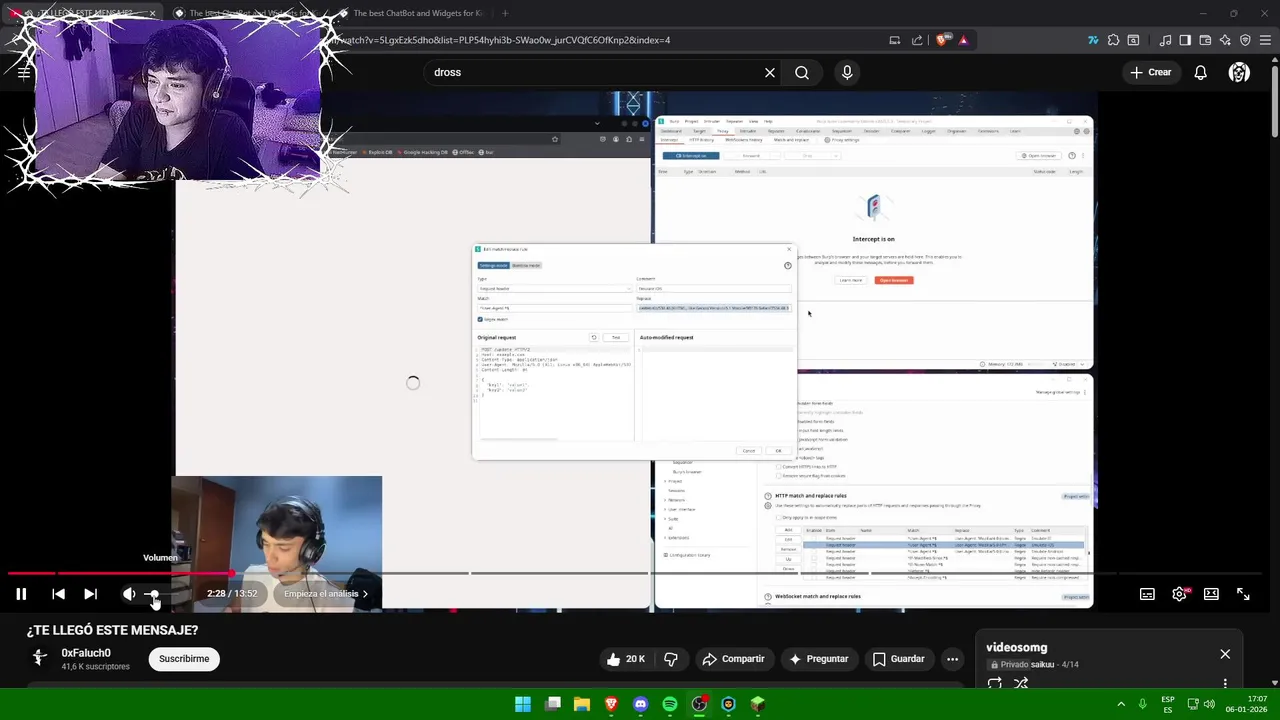Viewport: 1280px width, 720px height.
Task: Click Compartir to share video
Action: point(733,659)
